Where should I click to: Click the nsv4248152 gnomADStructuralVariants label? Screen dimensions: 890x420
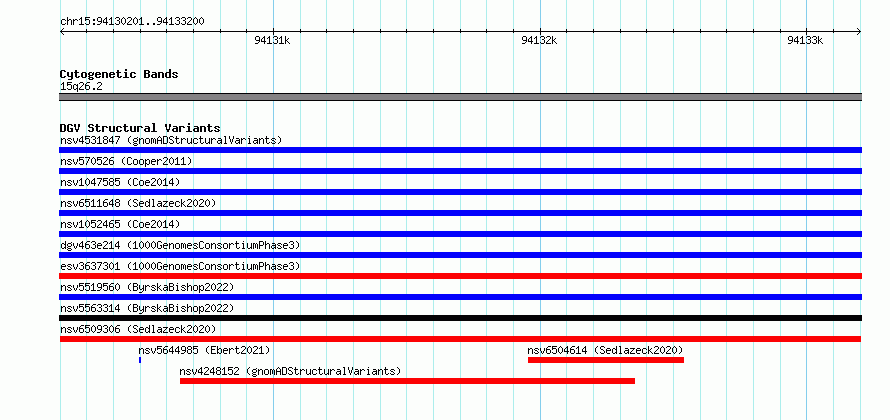[x=291, y=371]
